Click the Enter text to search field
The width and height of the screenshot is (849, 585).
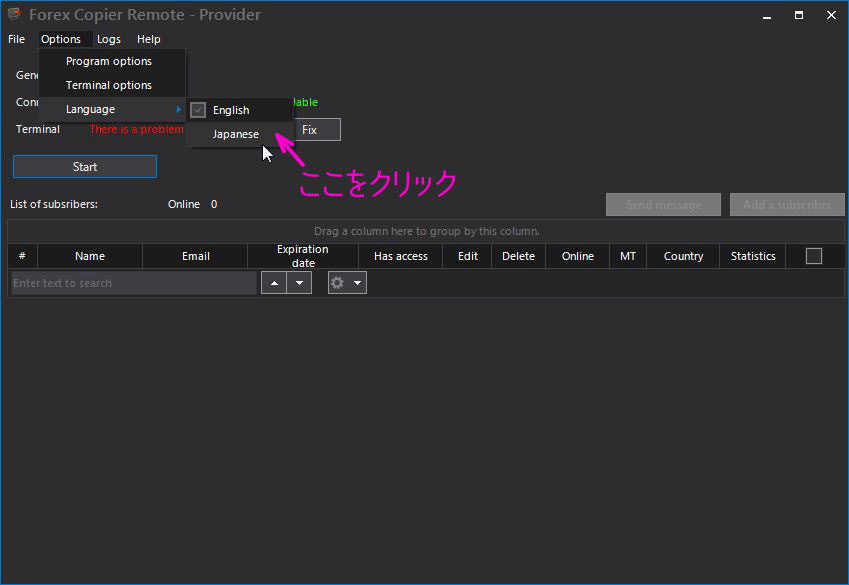[130, 282]
